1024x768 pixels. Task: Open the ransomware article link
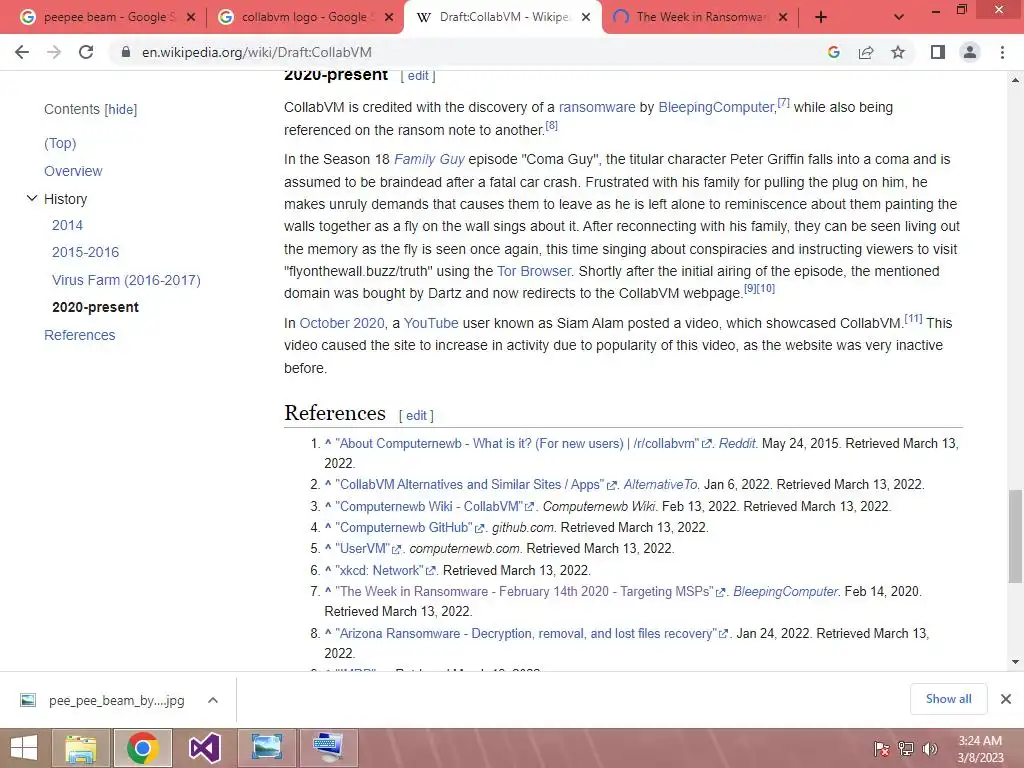click(x=597, y=107)
